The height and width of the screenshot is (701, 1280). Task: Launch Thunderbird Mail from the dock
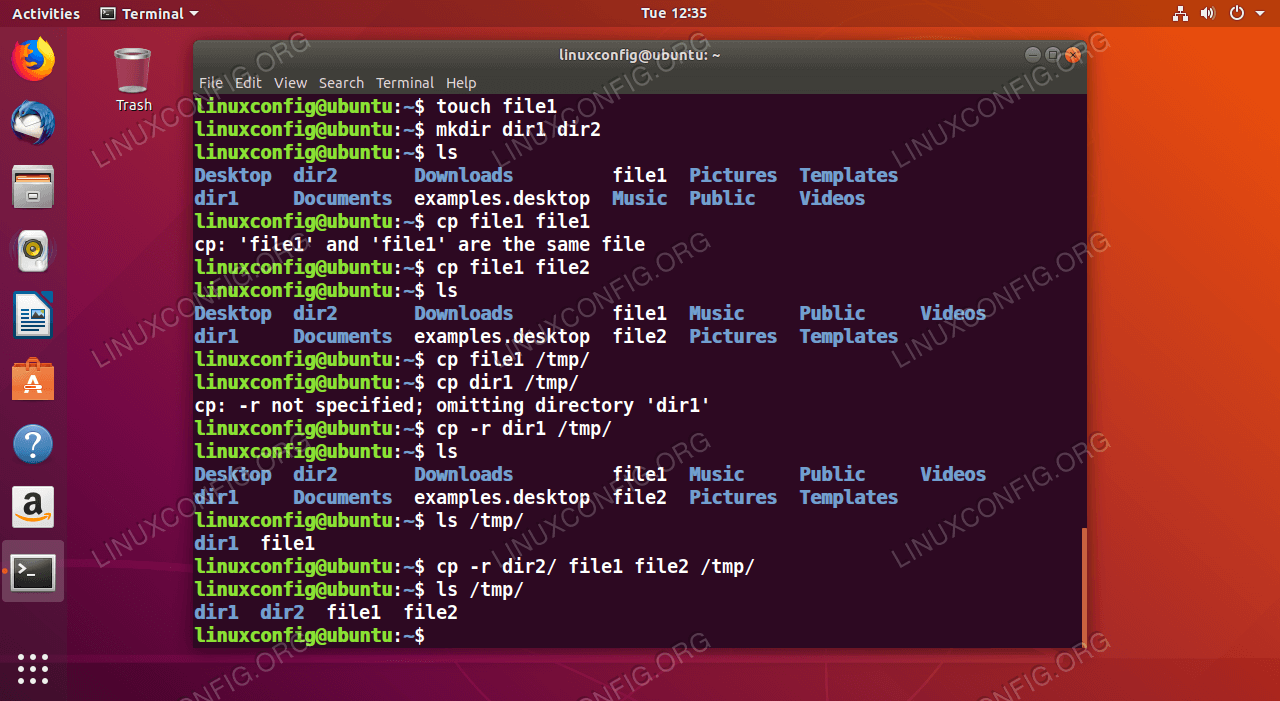pos(33,123)
